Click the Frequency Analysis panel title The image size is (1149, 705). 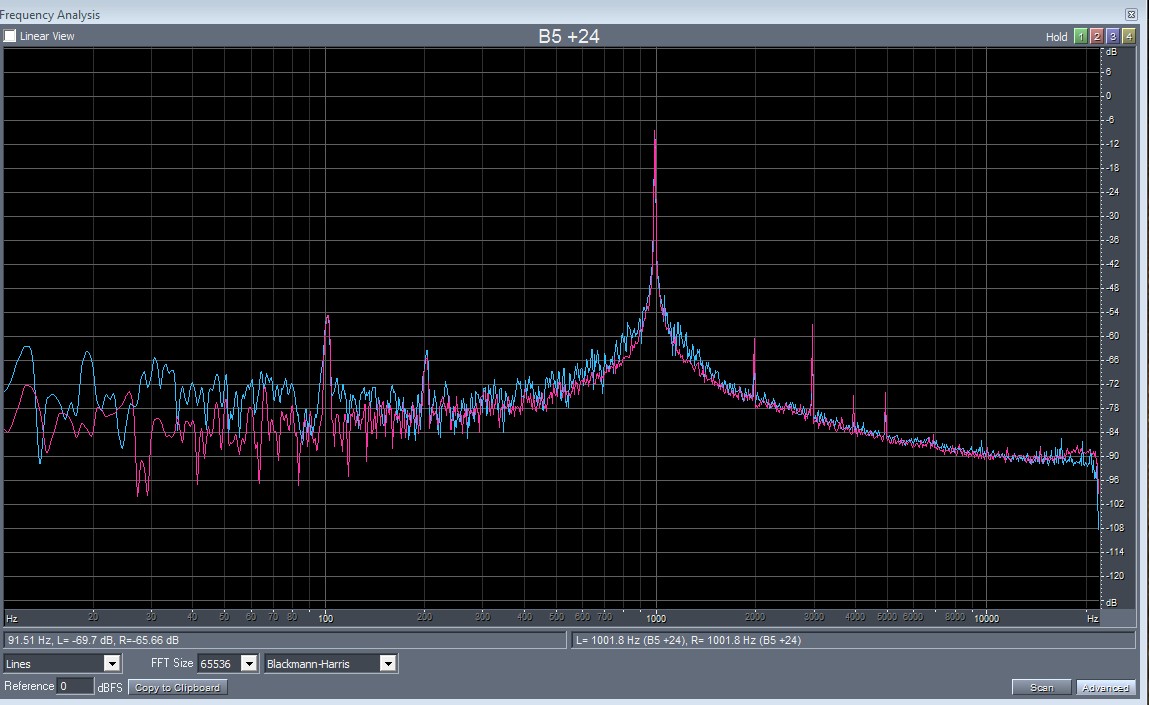pos(50,15)
